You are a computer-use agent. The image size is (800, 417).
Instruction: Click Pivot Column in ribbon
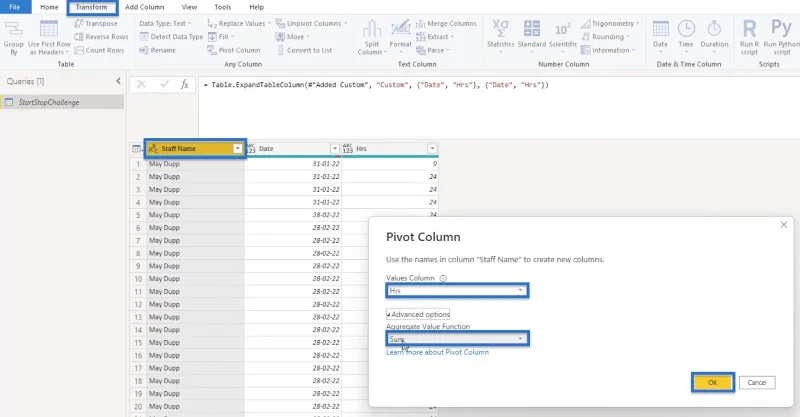(234, 50)
